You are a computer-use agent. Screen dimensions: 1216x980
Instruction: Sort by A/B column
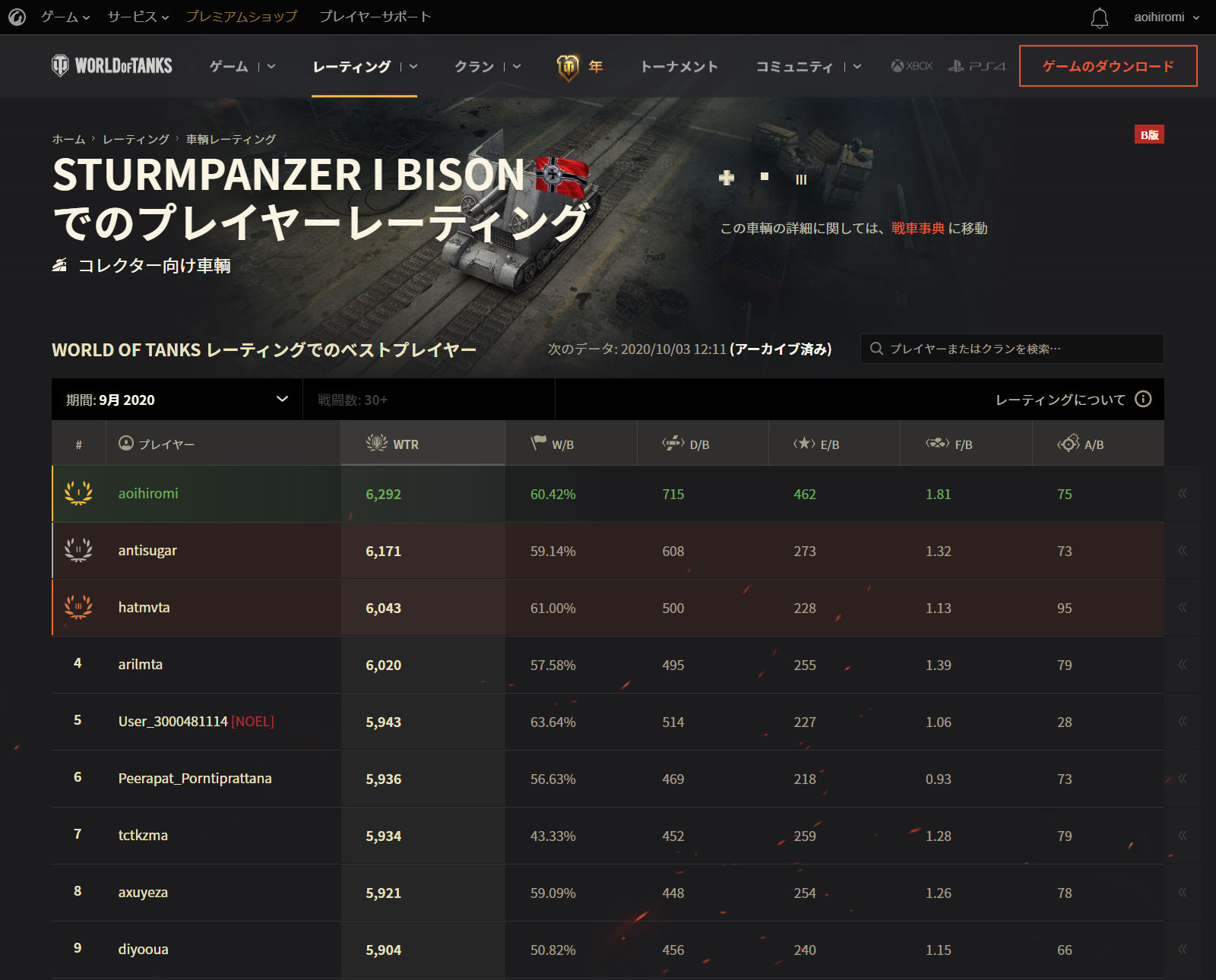[x=1098, y=444]
